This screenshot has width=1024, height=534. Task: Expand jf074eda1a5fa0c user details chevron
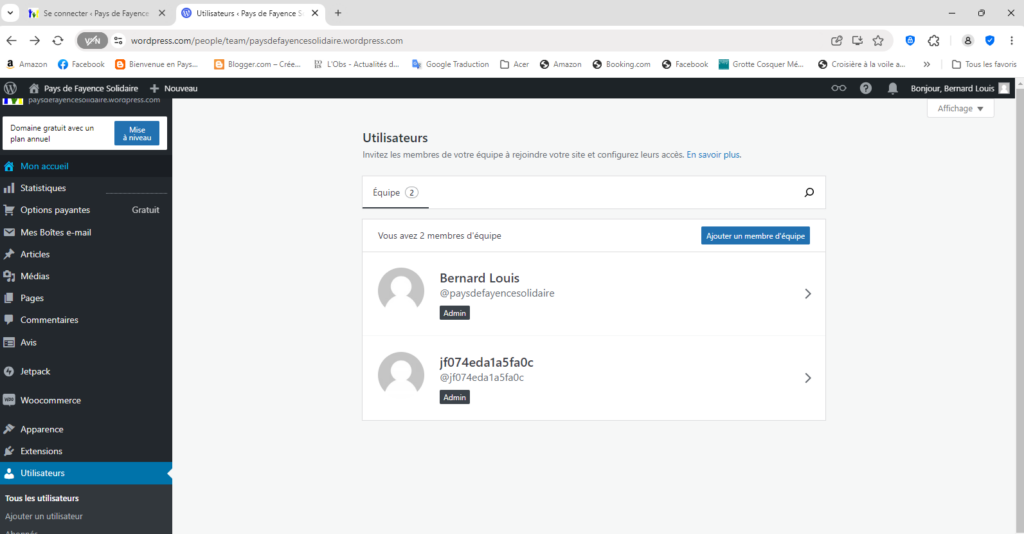tap(807, 378)
